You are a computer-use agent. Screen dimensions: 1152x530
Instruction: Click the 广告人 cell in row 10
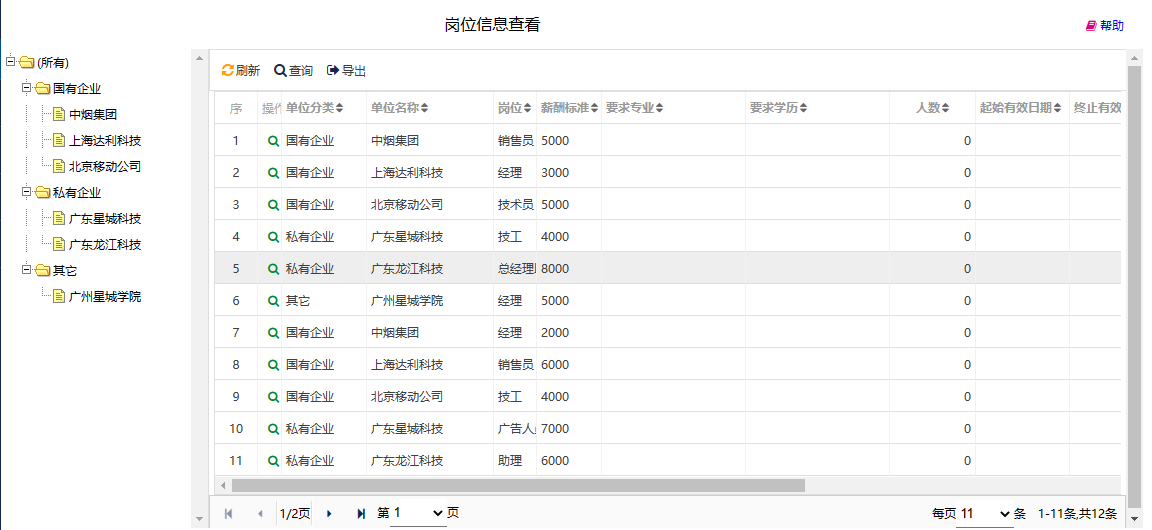click(515, 429)
